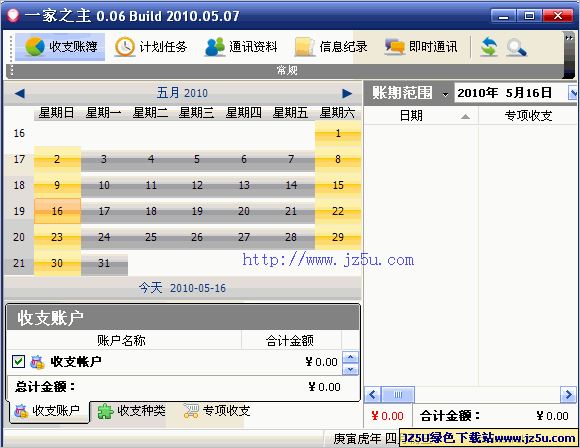This screenshot has height=448, width=580.
Task: Open the 收支账簿 ledger module
Action: click(60, 47)
